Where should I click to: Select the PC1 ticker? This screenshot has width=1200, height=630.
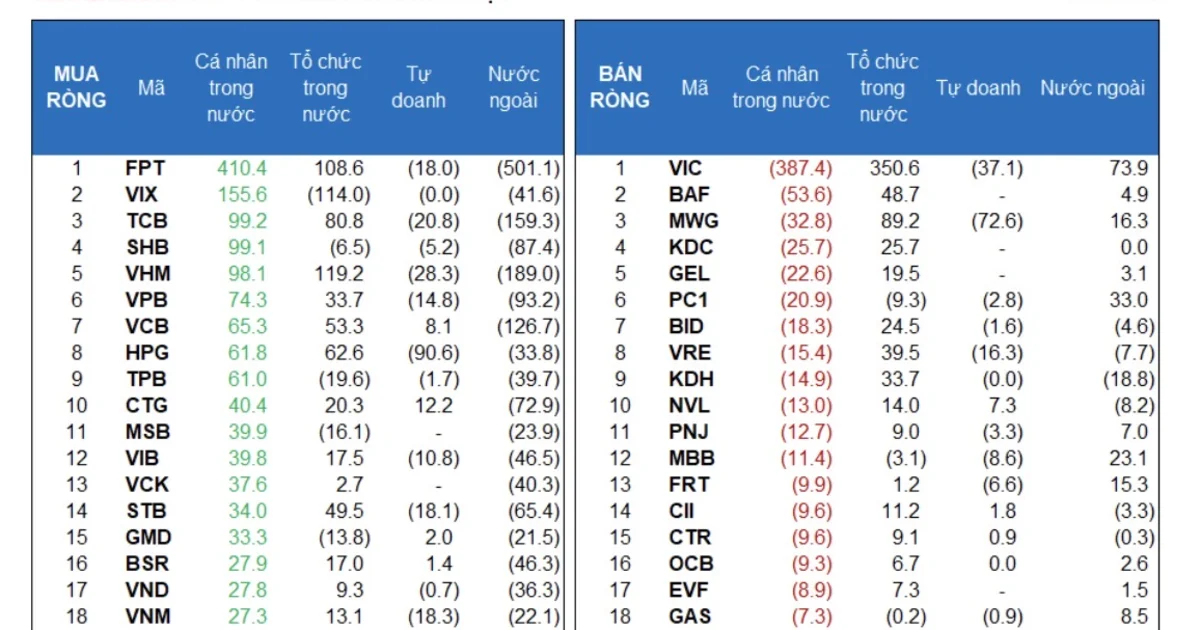689,299
